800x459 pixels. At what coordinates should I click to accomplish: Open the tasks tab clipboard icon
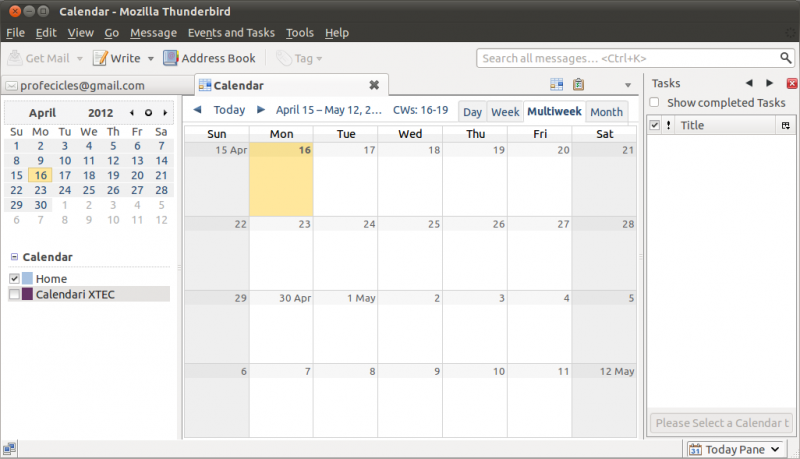click(579, 85)
